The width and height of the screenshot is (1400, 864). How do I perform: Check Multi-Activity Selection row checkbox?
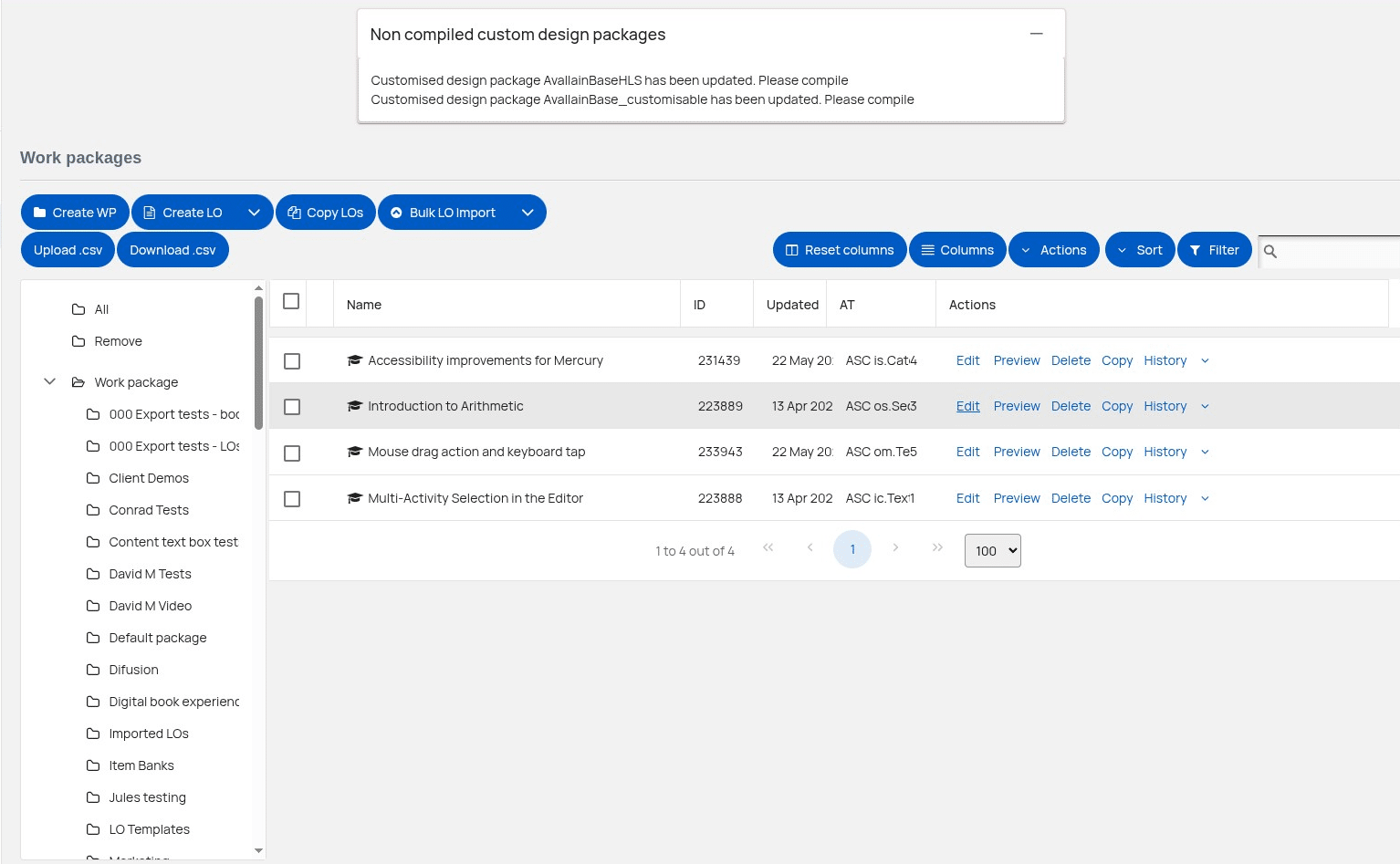pyautogui.click(x=292, y=499)
